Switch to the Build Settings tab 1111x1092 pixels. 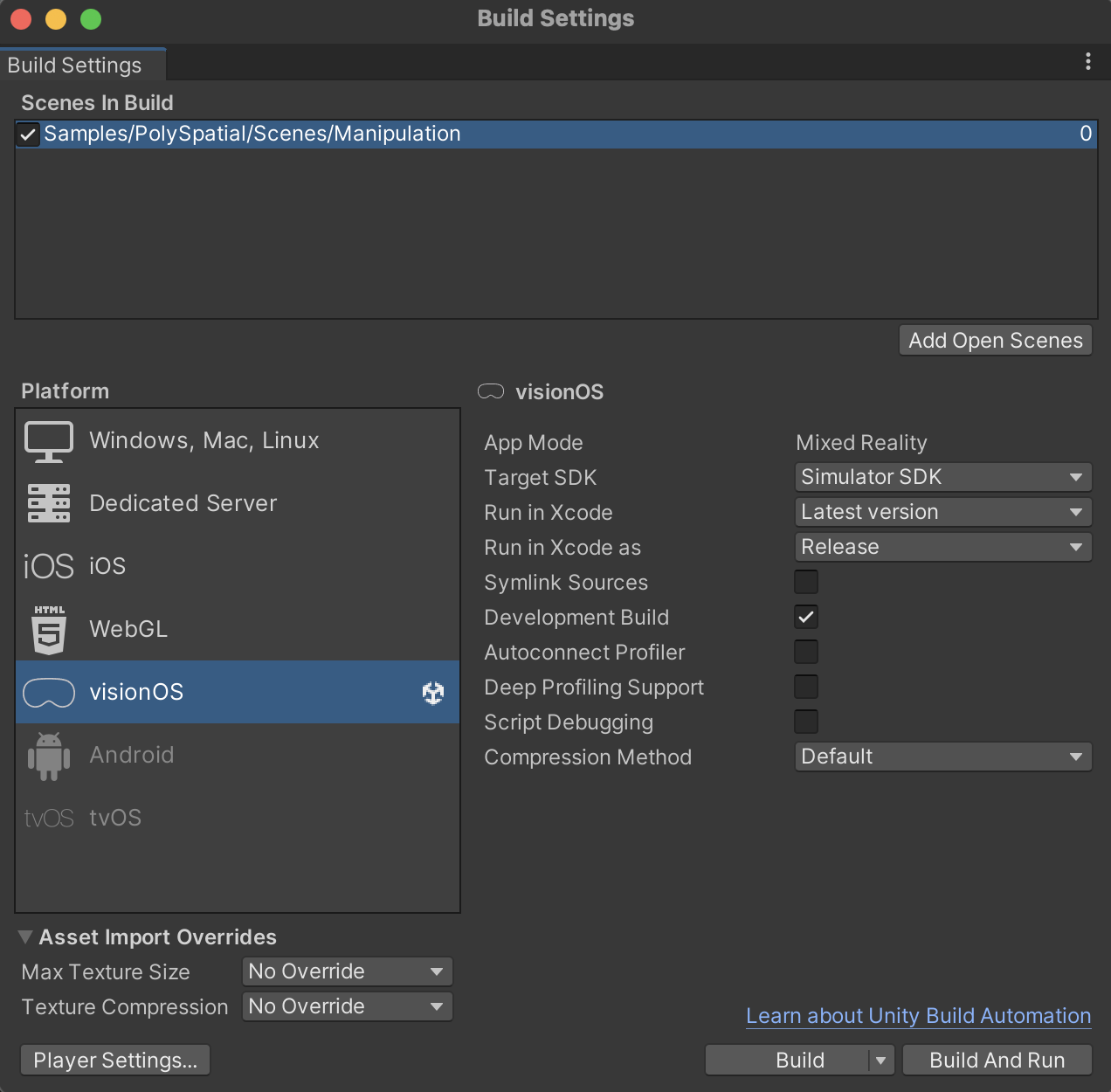pos(74,65)
